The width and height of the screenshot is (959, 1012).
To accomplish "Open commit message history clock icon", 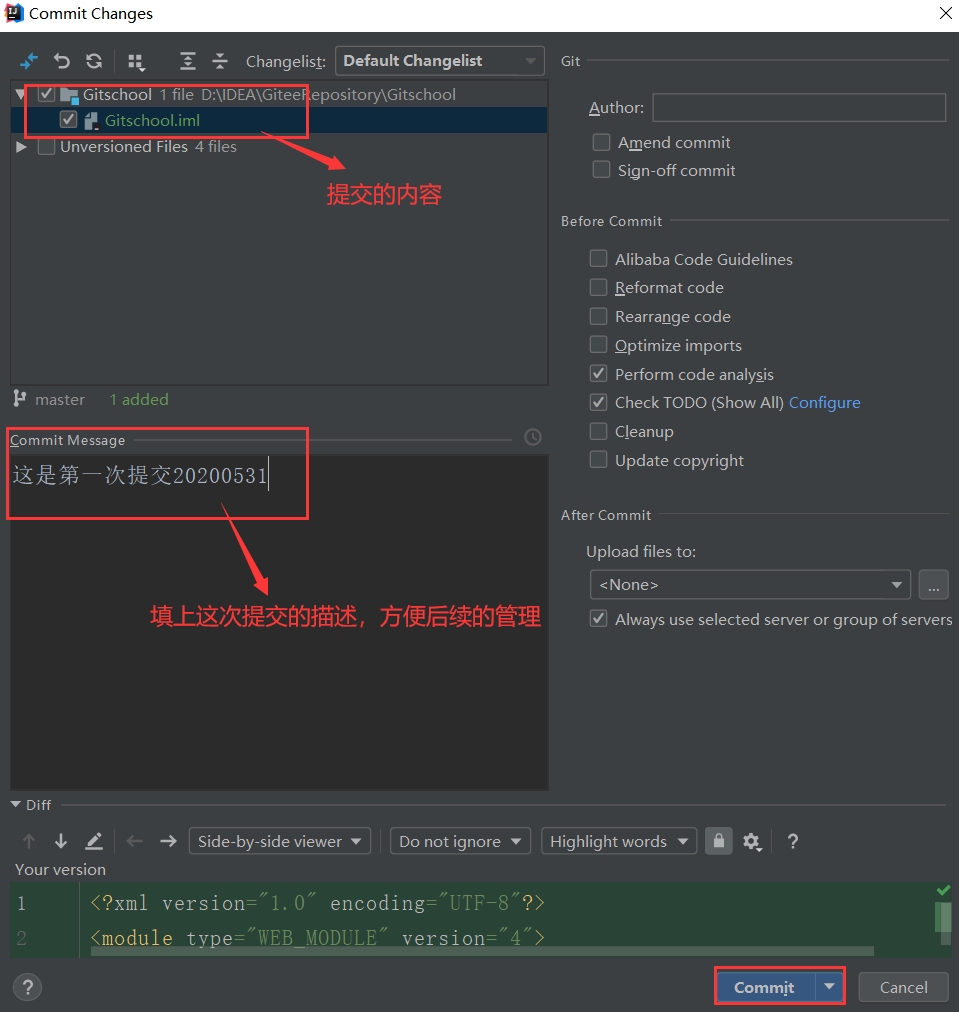I will point(533,438).
